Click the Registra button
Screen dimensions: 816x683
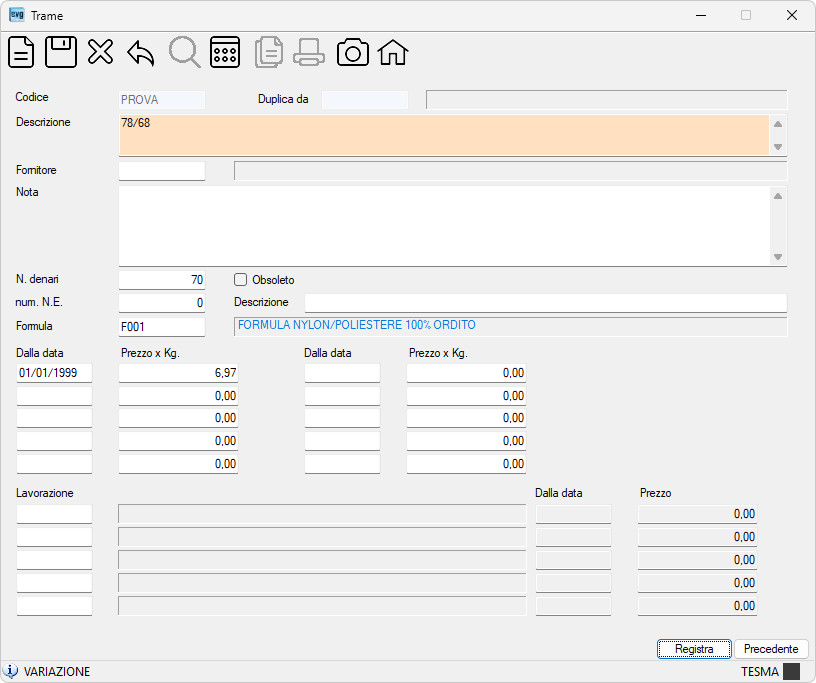[694, 649]
